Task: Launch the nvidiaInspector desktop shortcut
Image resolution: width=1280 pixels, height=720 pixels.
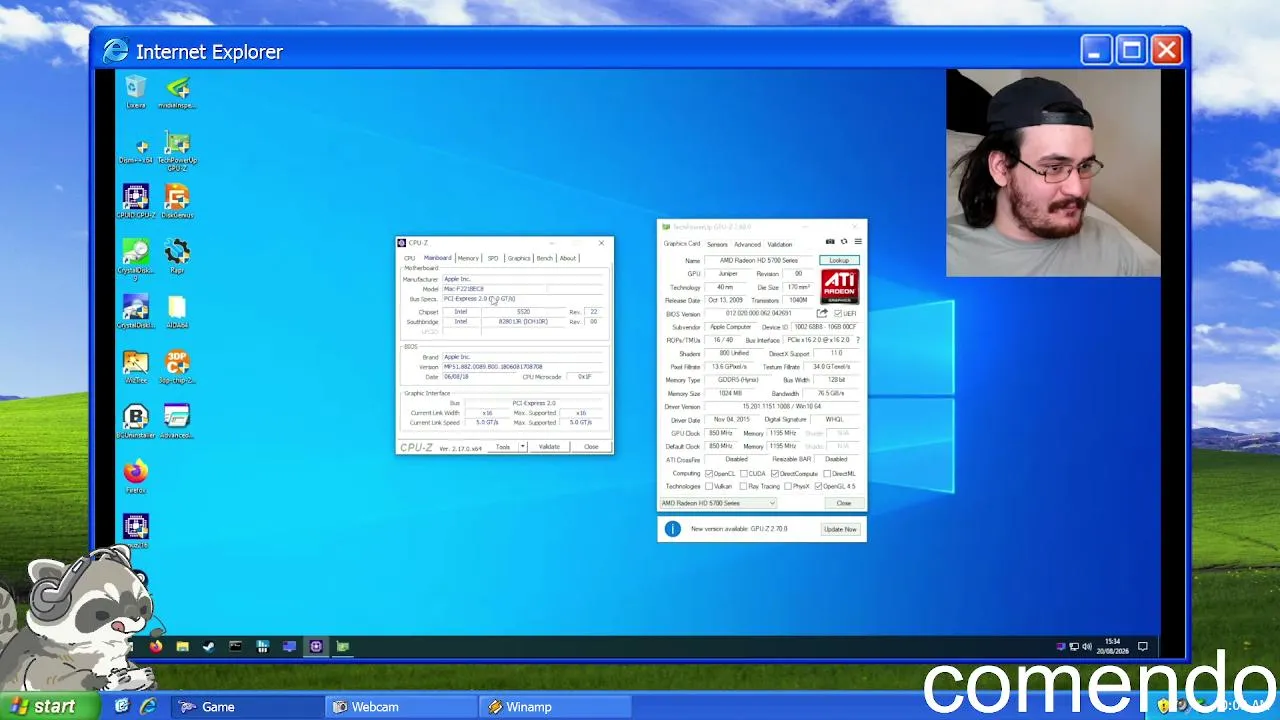Action: [177, 91]
